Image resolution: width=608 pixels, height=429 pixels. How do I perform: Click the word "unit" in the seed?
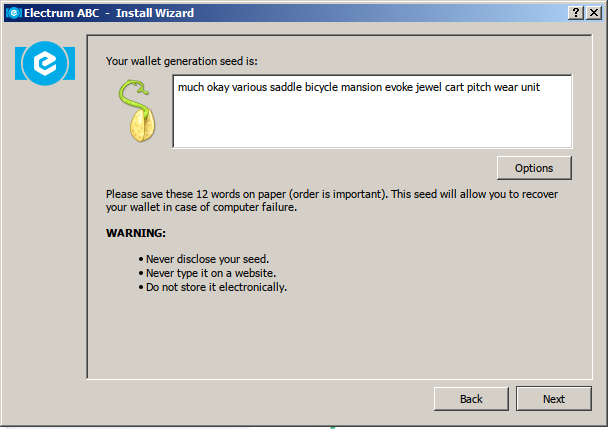pos(530,87)
